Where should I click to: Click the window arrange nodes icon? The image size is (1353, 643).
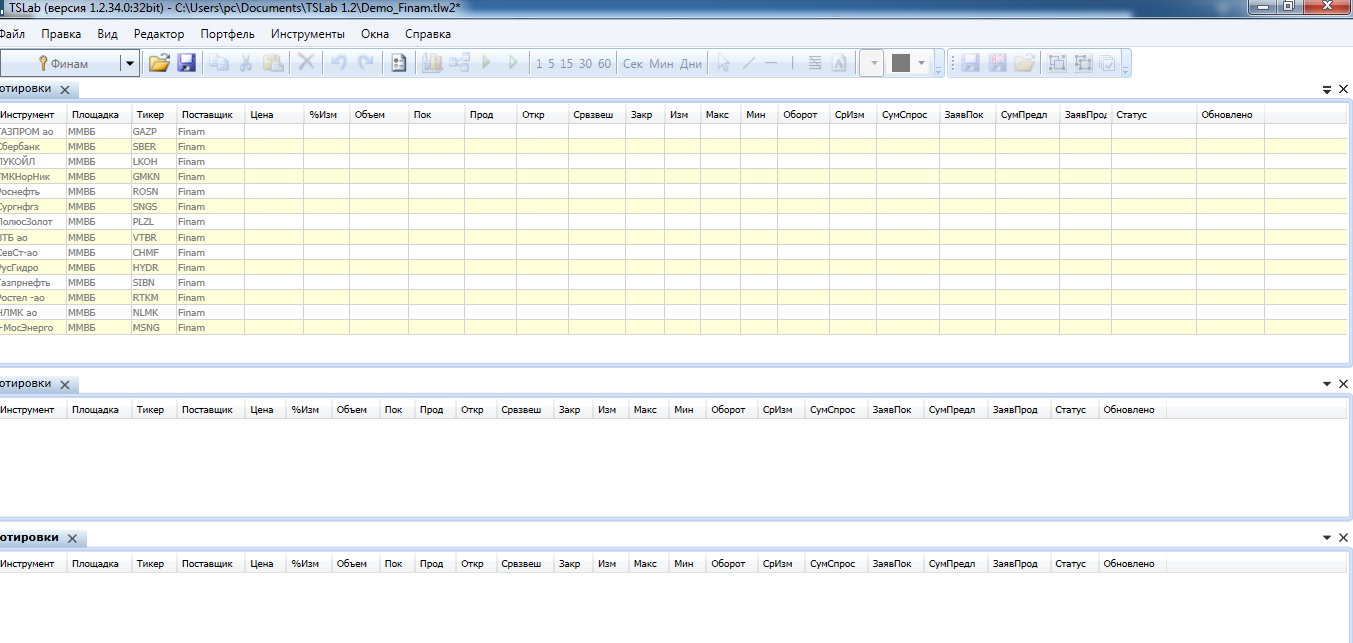pos(1082,63)
